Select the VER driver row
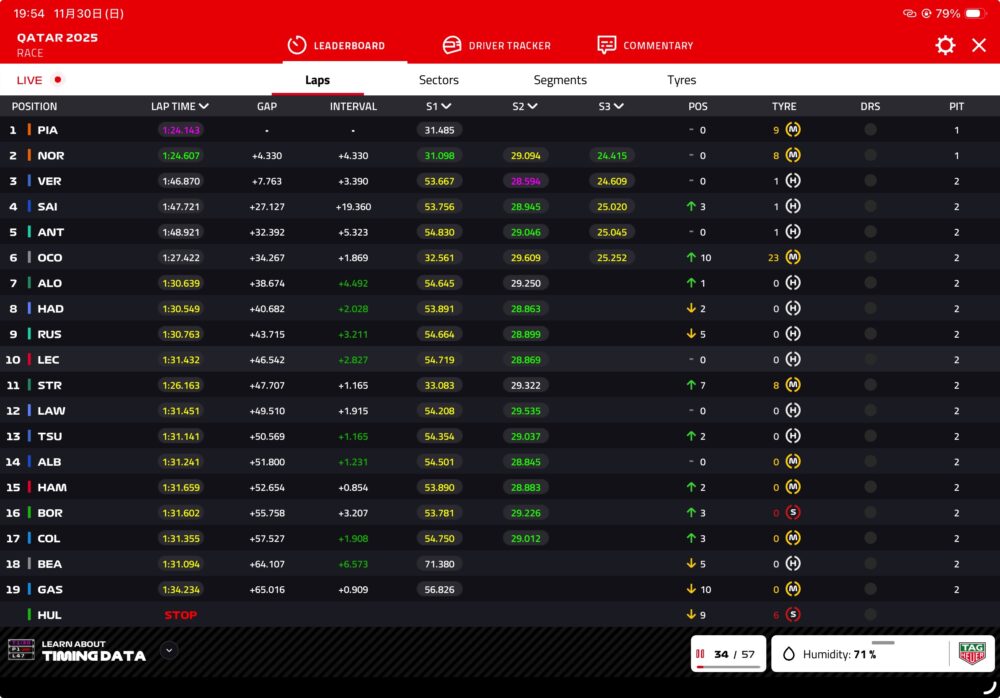 click(x=49, y=181)
